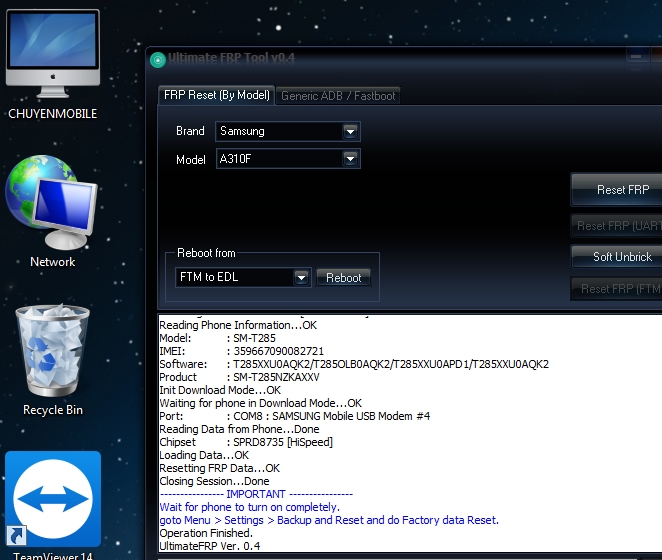Click log line Closing Session...Done

pos(214,481)
